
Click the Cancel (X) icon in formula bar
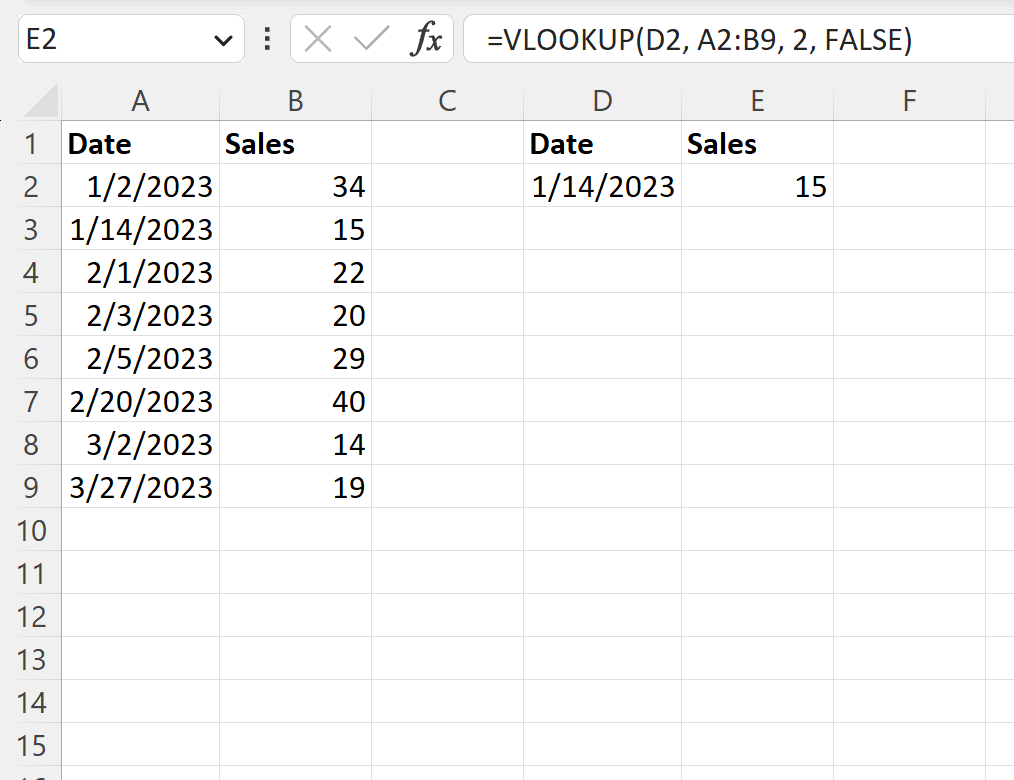pos(316,40)
